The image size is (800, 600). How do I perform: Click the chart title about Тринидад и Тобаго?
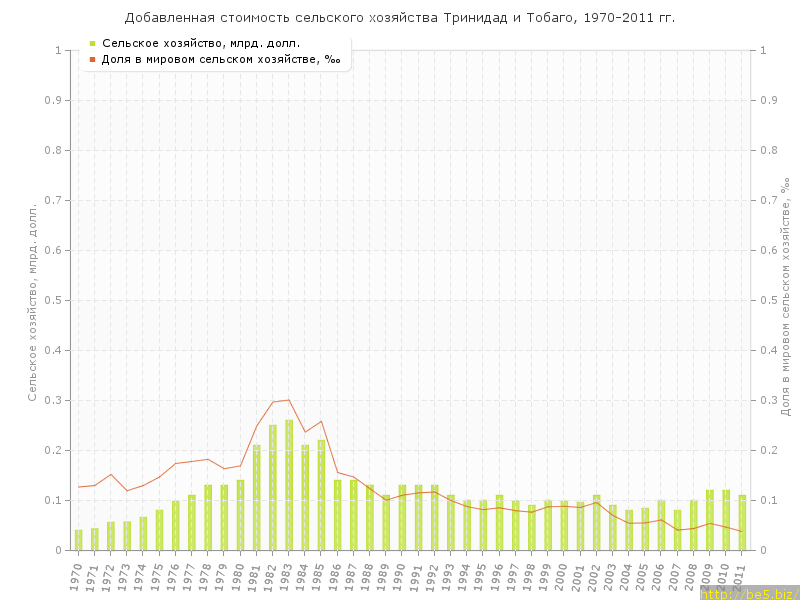coord(400,17)
